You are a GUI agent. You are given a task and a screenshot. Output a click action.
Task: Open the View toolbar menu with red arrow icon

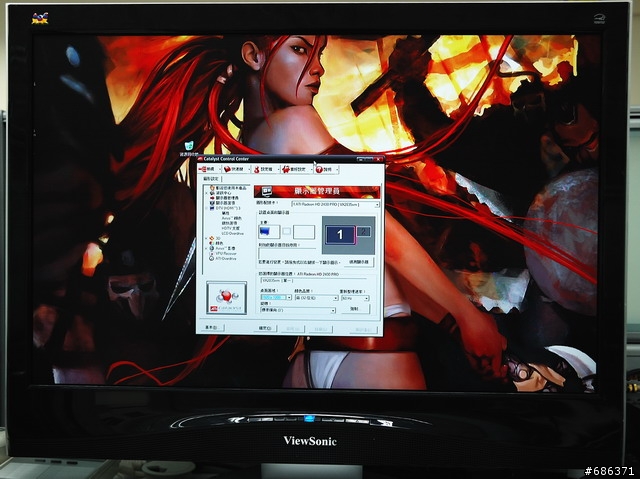[208, 169]
